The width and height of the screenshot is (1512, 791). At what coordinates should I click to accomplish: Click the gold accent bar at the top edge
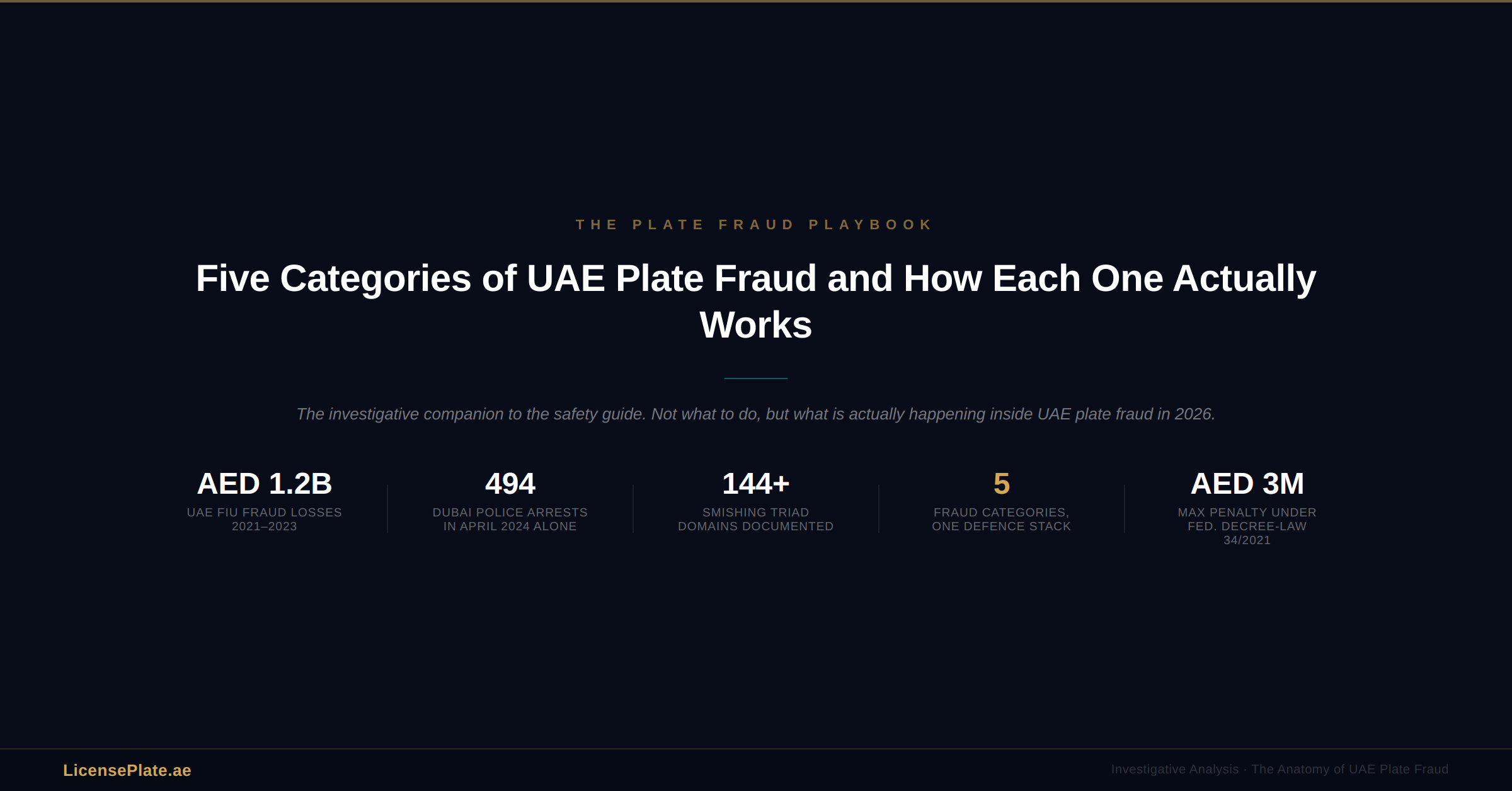(x=756, y=1)
